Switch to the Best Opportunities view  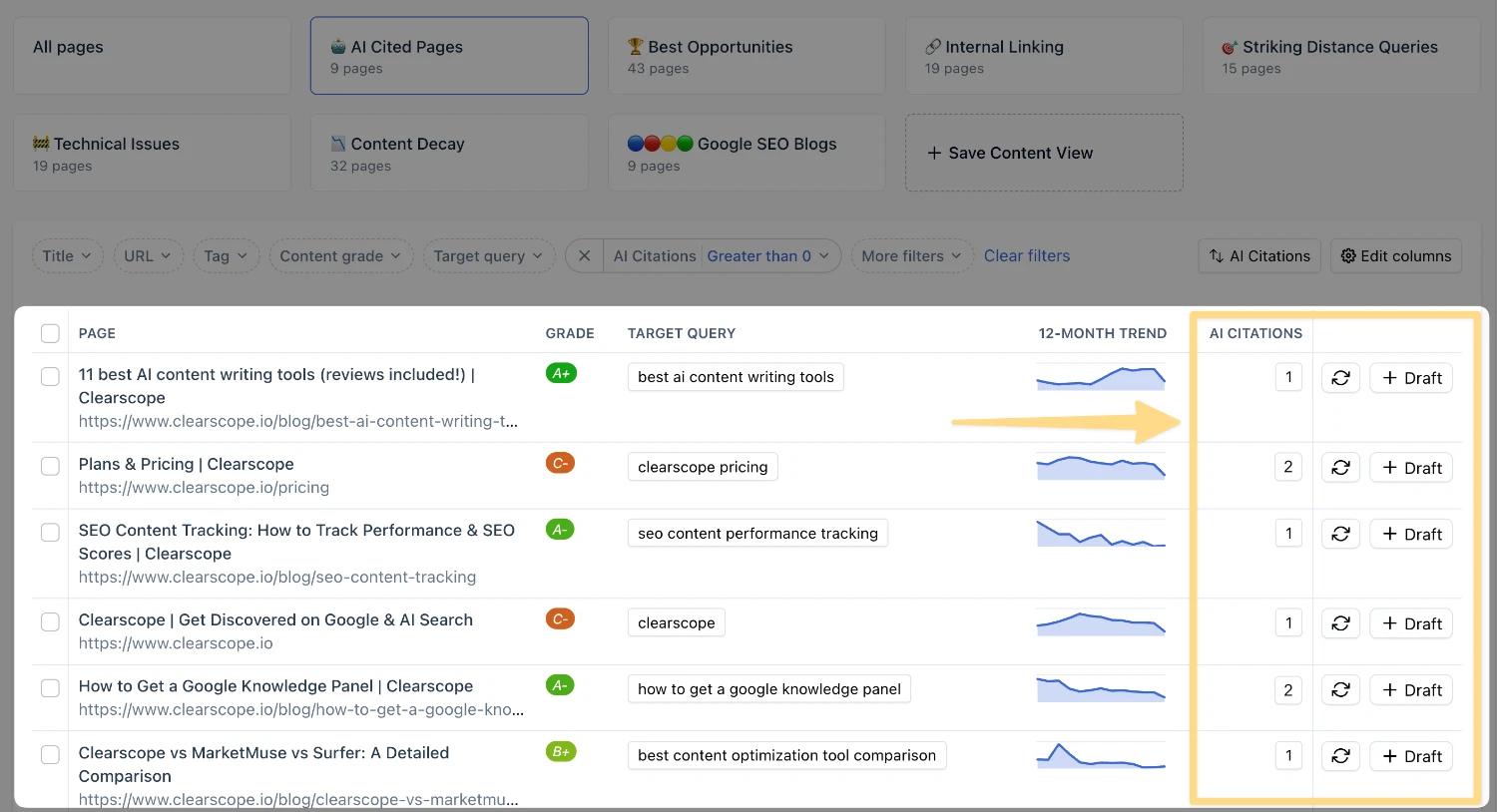(746, 56)
